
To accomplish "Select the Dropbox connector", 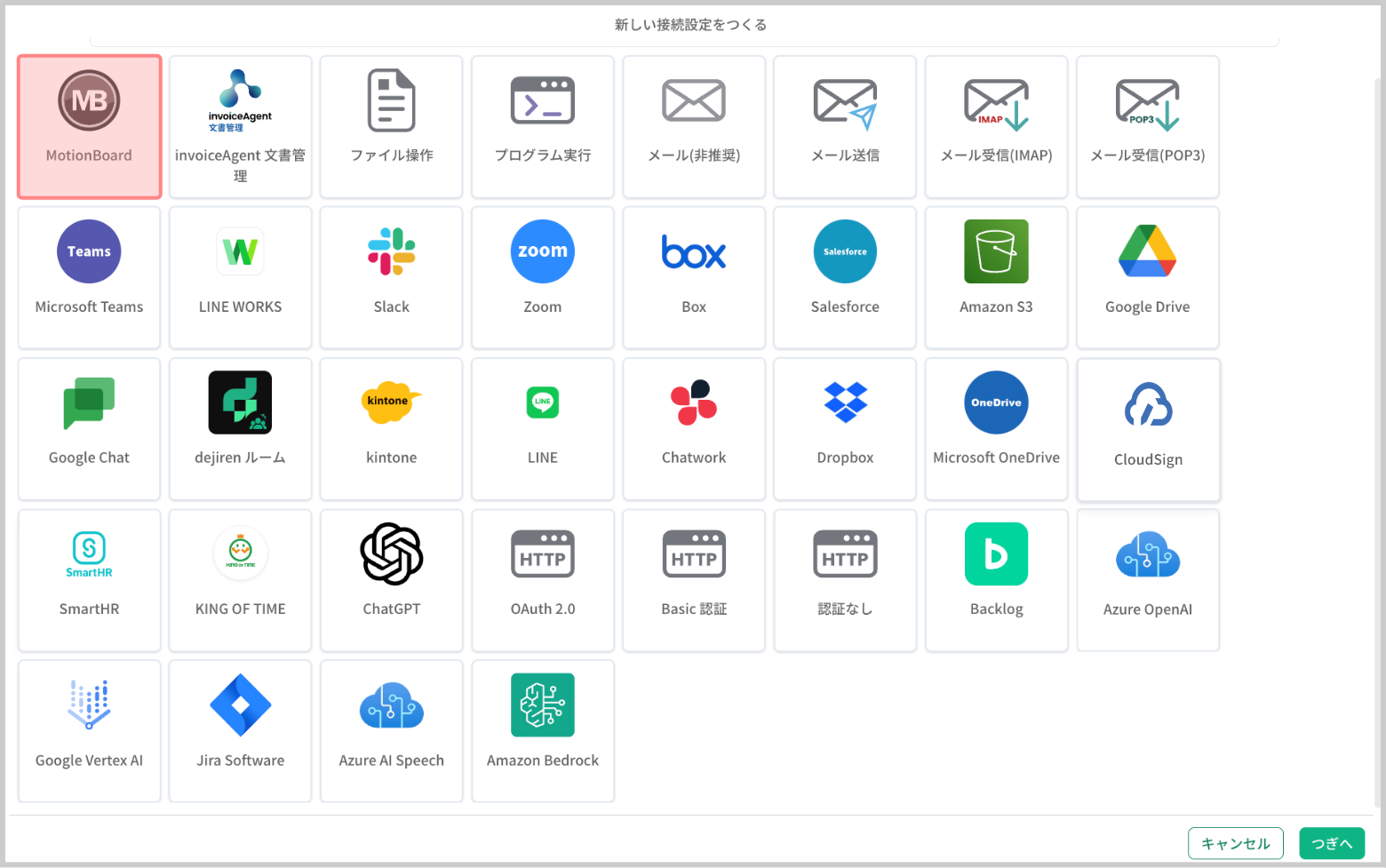I will click(845, 429).
